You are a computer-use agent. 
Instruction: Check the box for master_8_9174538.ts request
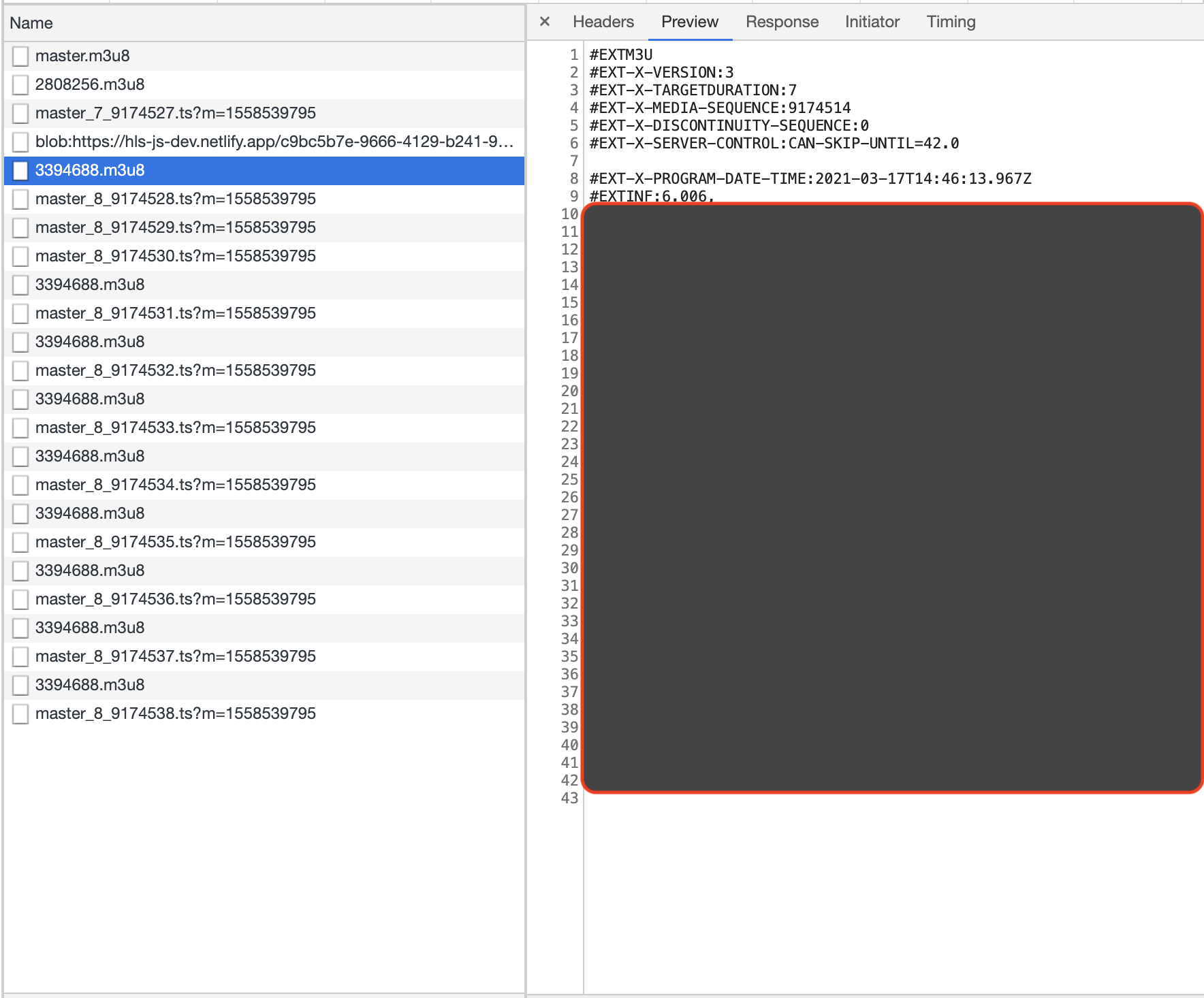[x=20, y=713]
